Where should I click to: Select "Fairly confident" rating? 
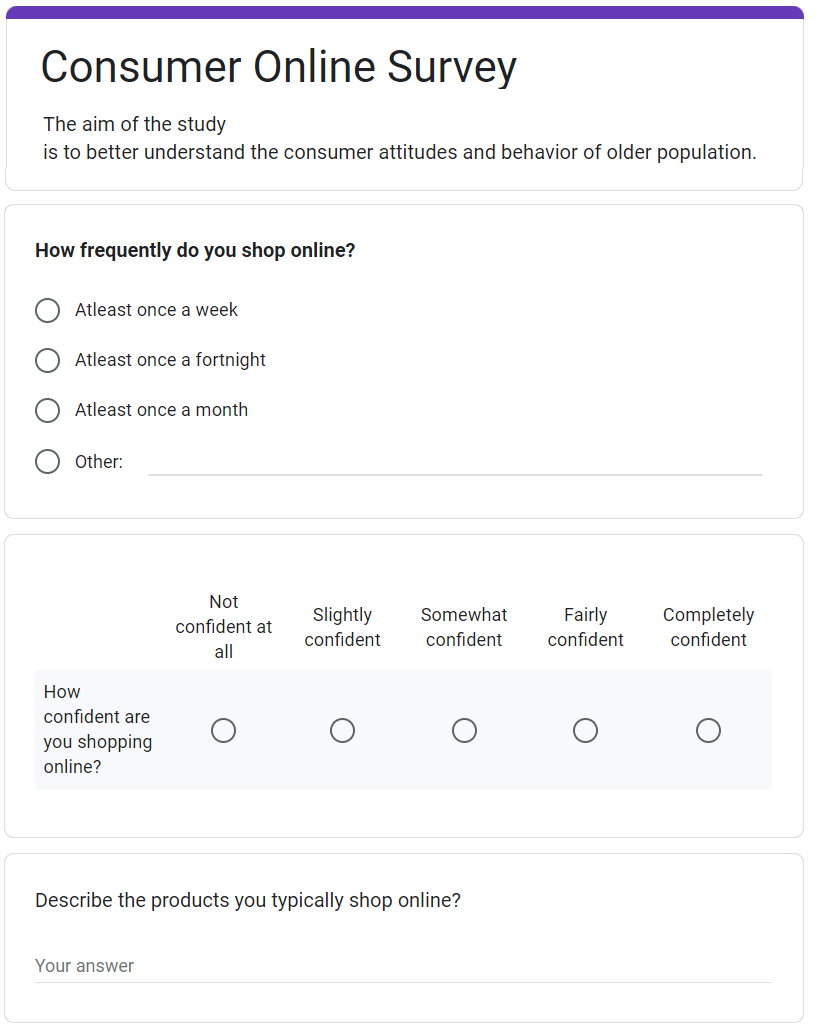coord(585,730)
